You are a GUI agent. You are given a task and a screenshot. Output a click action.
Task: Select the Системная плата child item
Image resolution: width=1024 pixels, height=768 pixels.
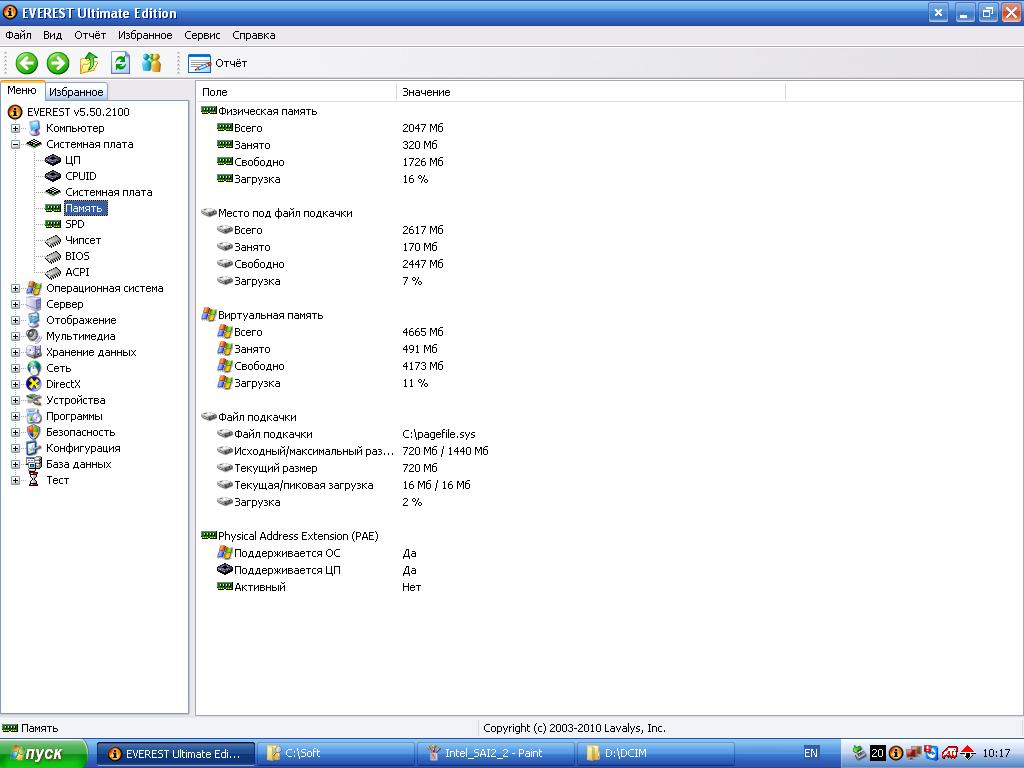[108, 192]
